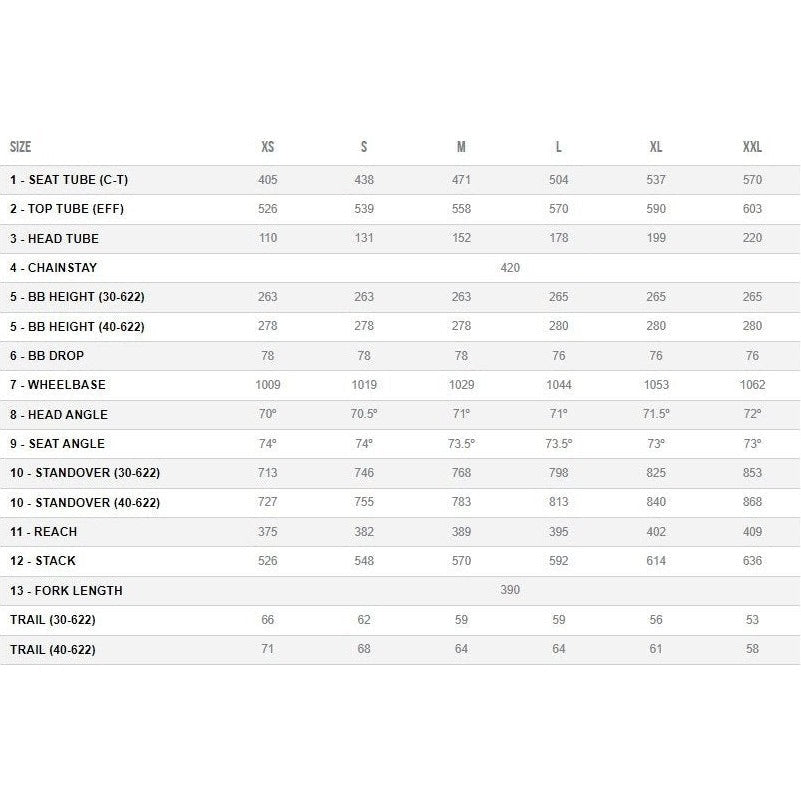Click the '6 - BB DROP' row label
The height and width of the screenshot is (801, 801).
[x=50, y=356]
